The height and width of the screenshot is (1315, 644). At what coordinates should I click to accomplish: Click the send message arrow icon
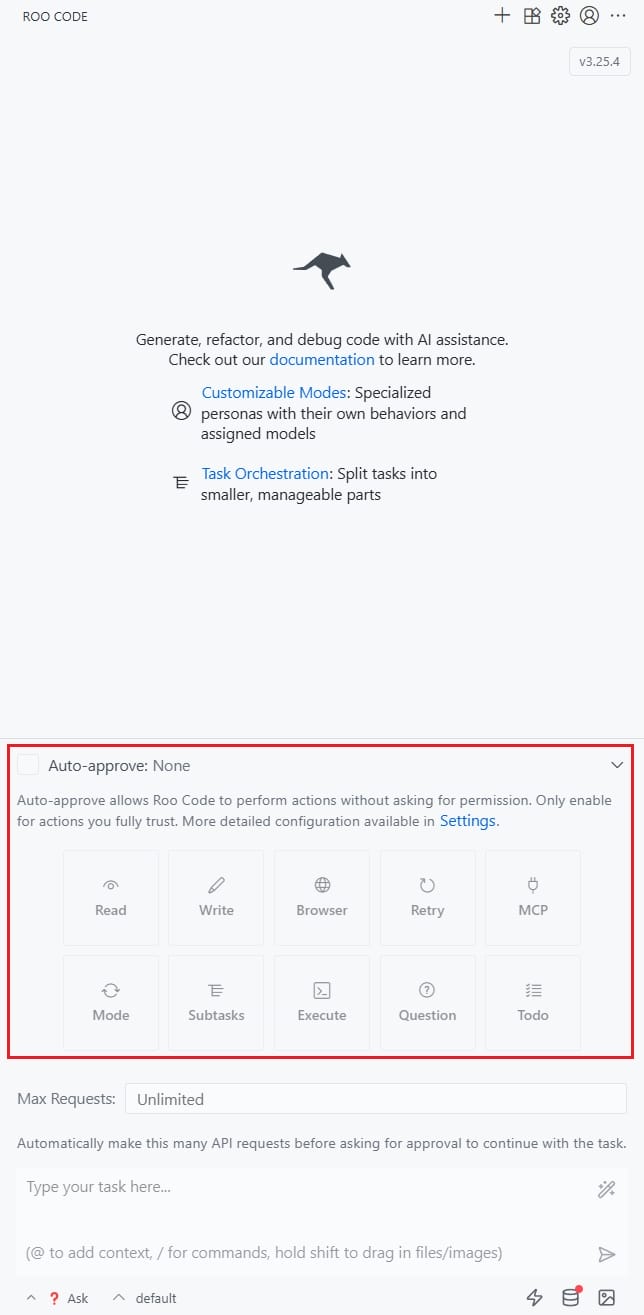[x=606, y=1254]
